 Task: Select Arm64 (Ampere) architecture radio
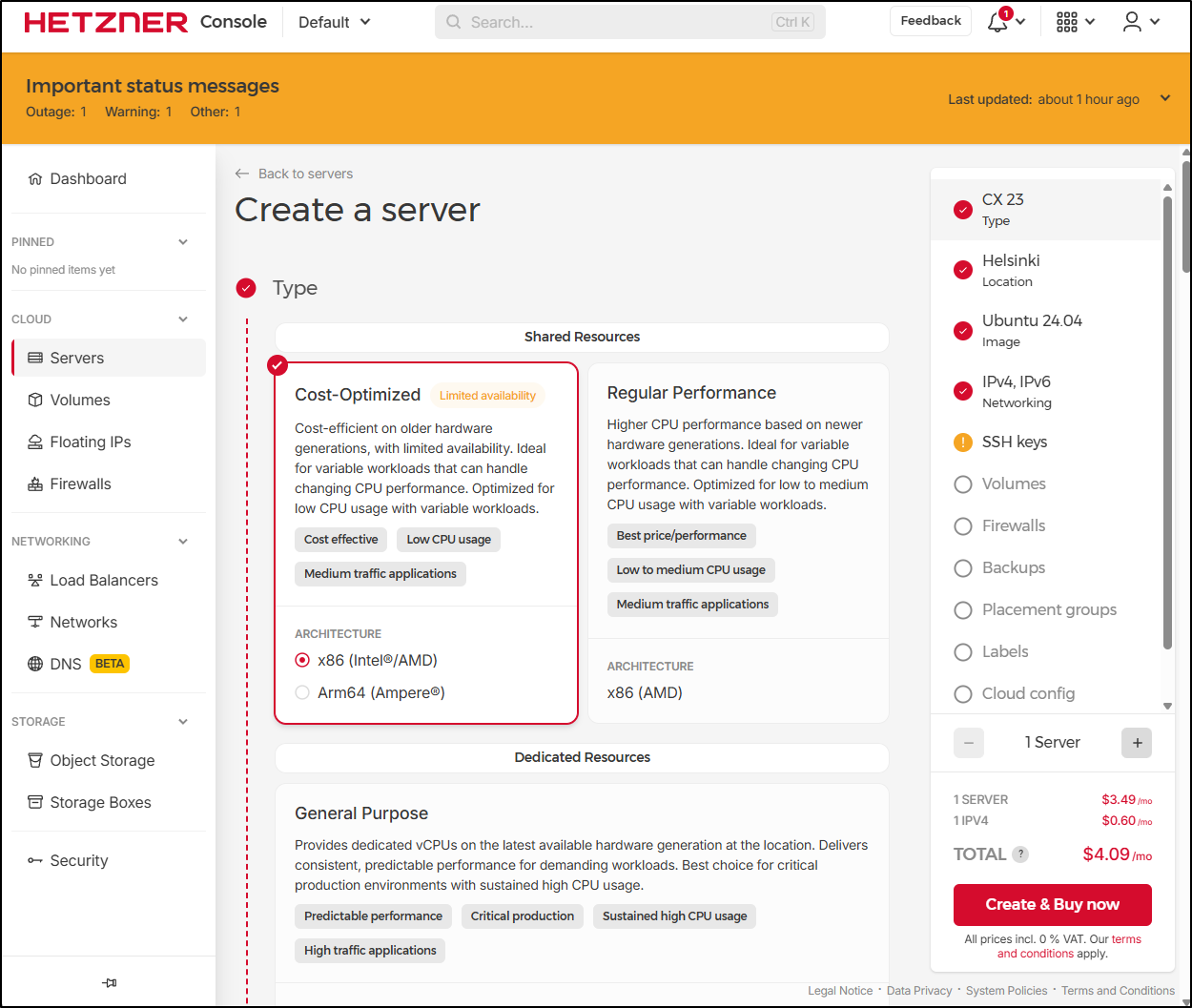pos(302,693)
